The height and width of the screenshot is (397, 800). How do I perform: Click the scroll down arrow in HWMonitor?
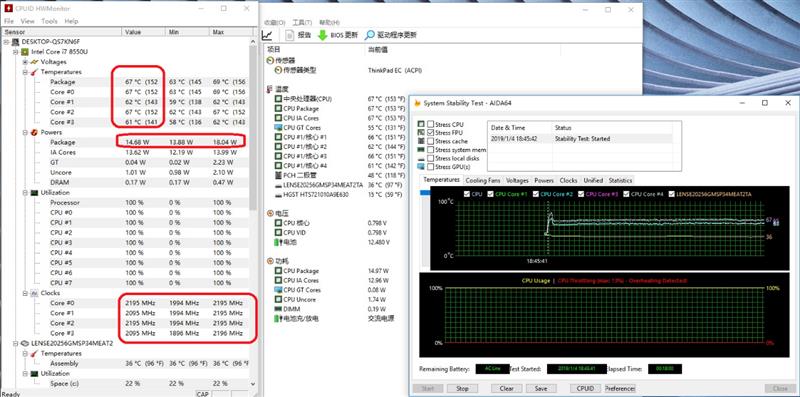point(253,383)
